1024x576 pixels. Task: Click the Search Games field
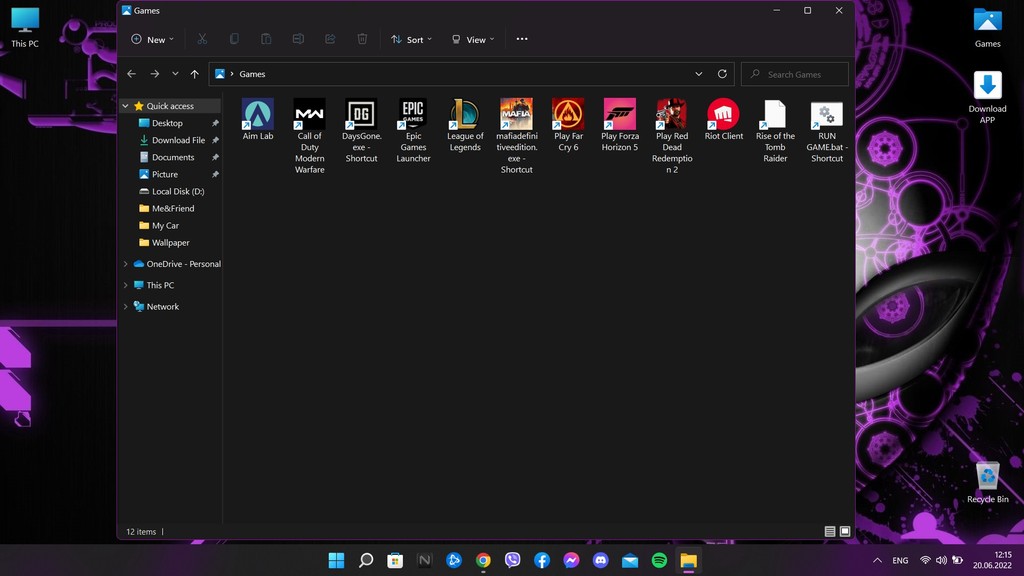pos(795,74)
